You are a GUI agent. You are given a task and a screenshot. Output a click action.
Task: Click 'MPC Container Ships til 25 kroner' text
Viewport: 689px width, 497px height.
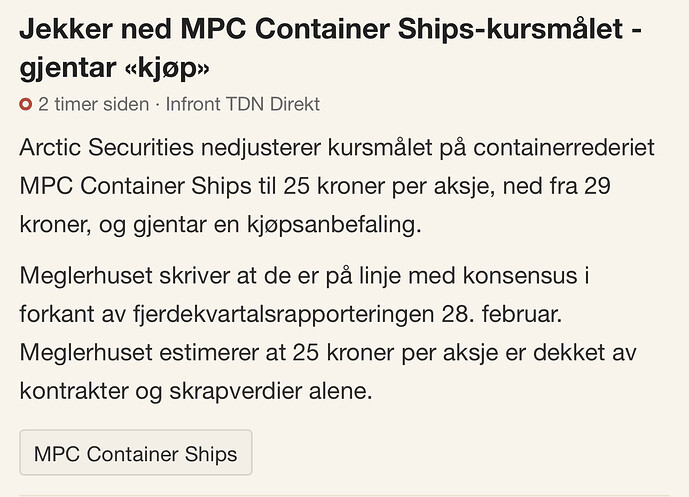click(202, 186)
